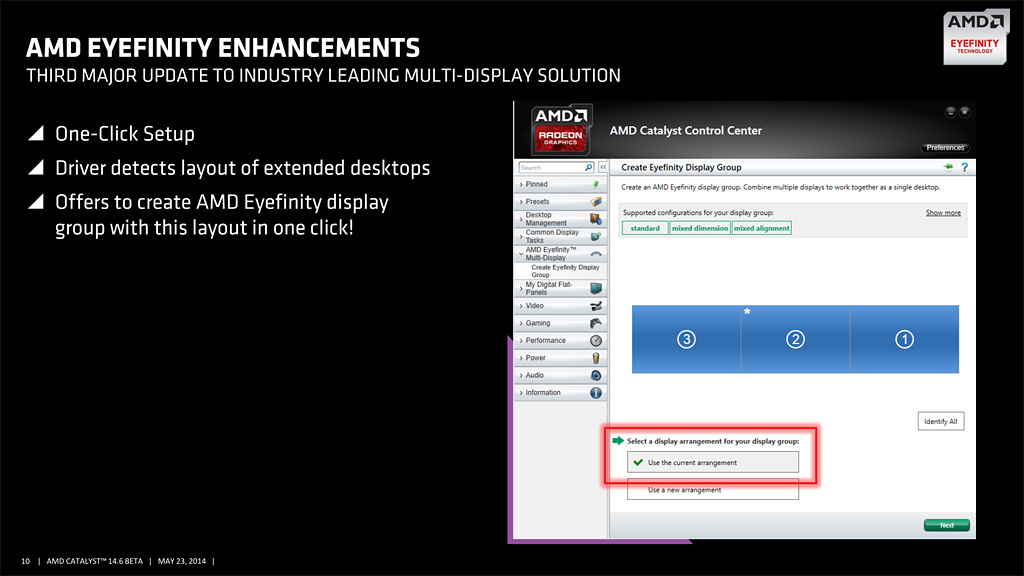Click the Help question mark icon

[965, 168]
